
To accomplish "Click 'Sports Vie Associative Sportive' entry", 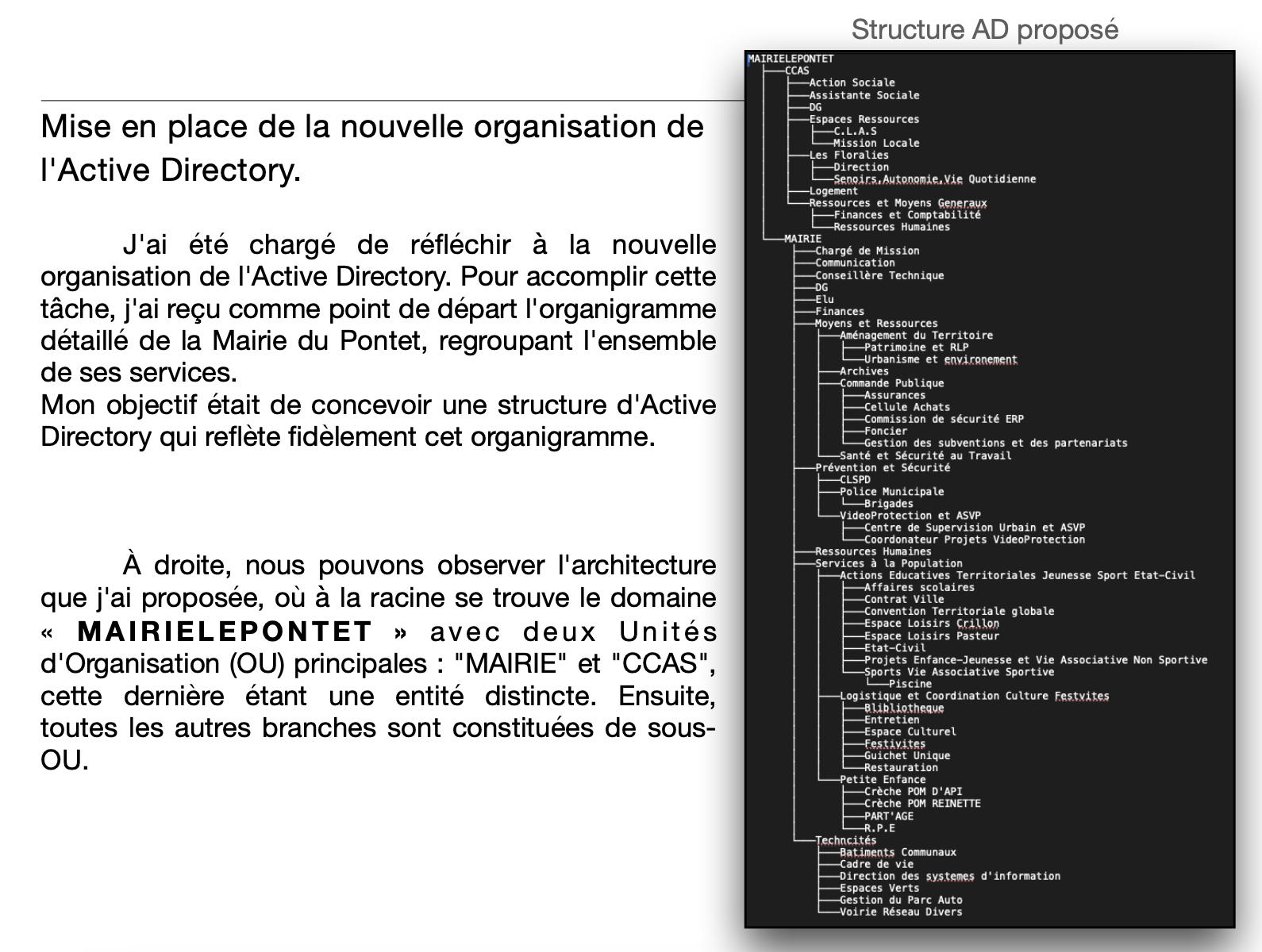I will coord(960,672).
